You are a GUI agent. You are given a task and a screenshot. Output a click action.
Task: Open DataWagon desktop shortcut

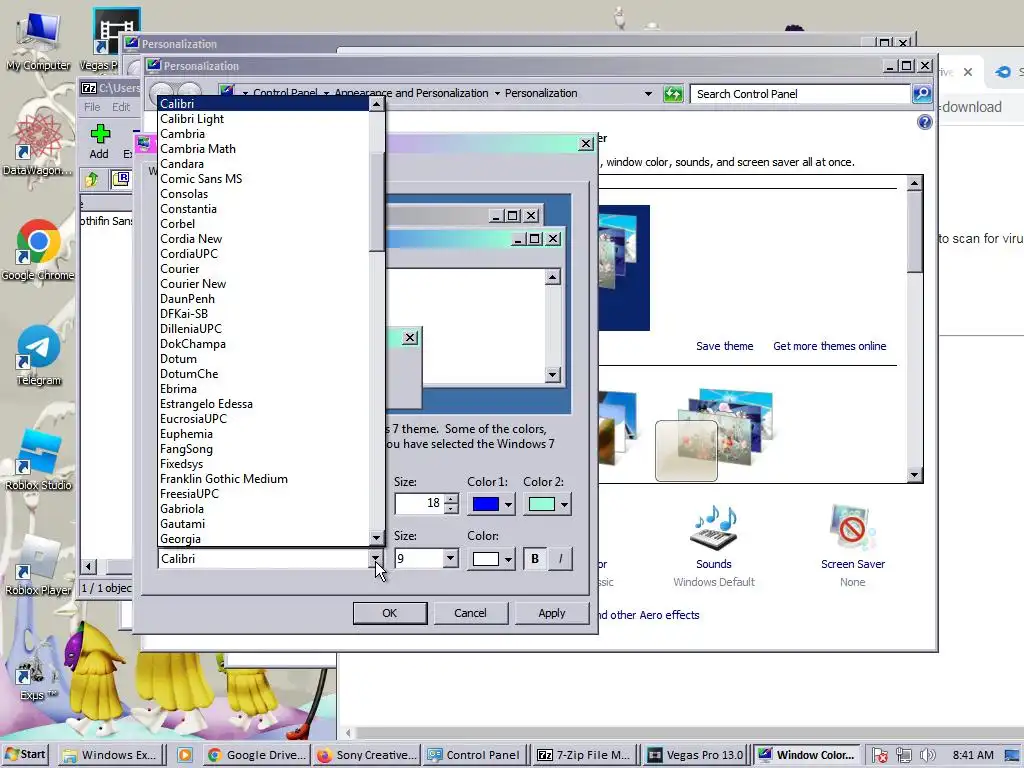tap(38, 145)
